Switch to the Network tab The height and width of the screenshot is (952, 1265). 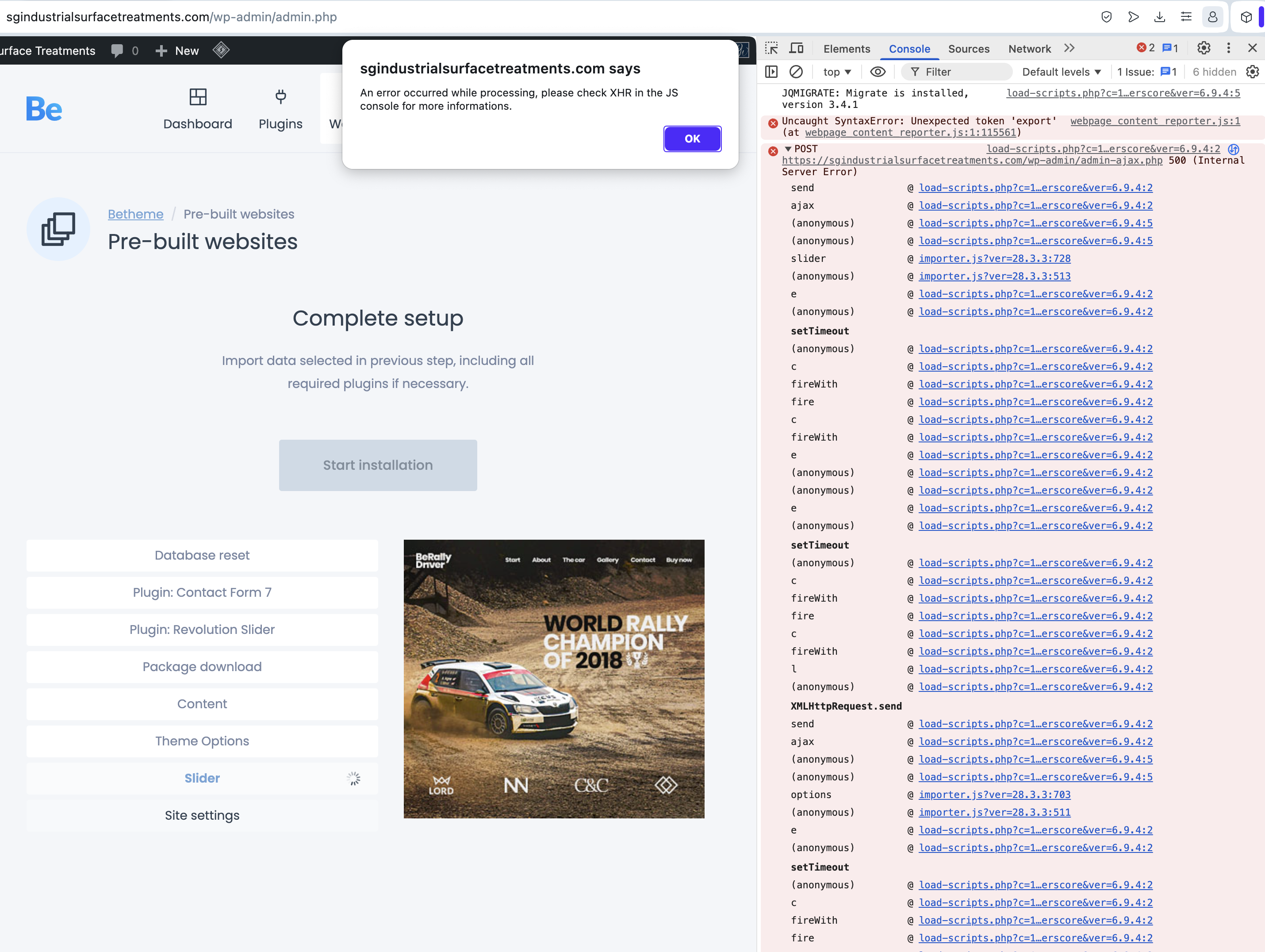click(x=1029, y=49)
